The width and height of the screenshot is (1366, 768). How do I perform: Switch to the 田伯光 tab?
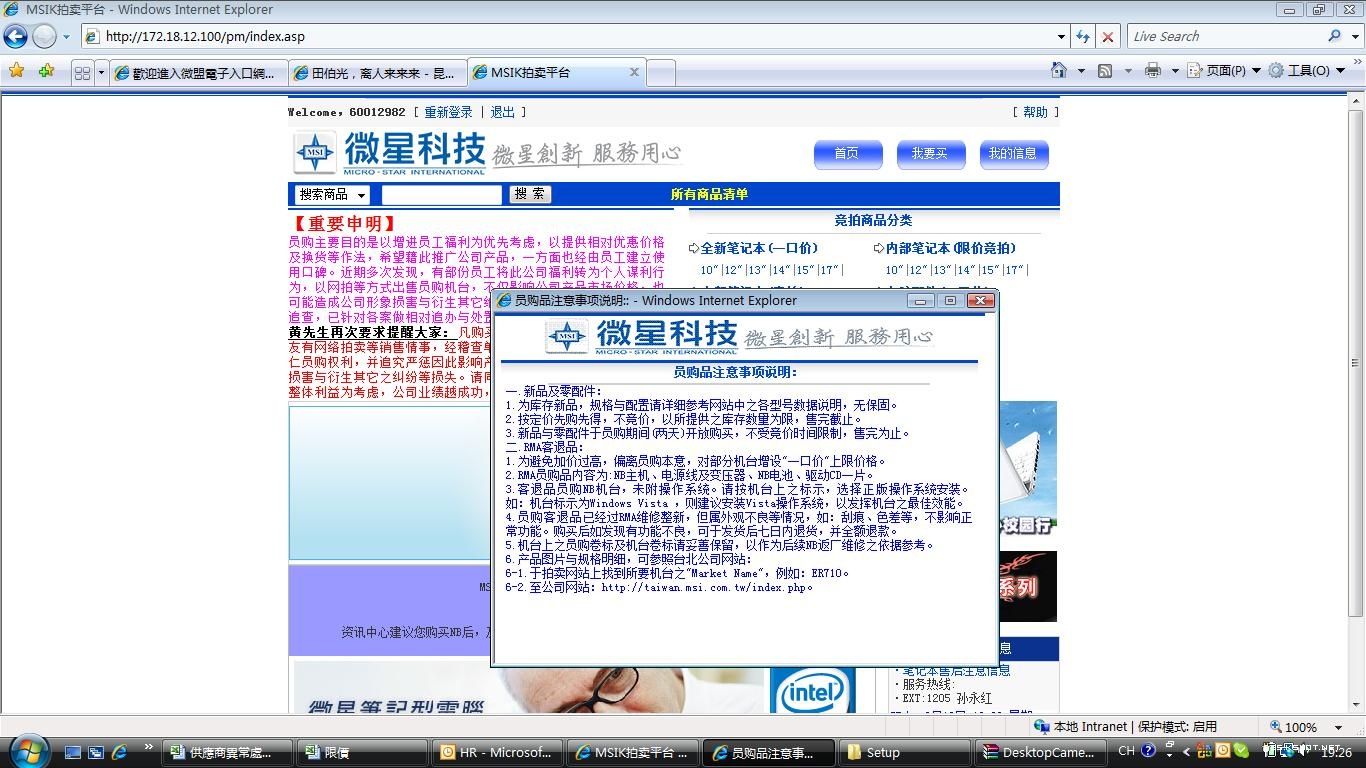click(x=376, y=73)
